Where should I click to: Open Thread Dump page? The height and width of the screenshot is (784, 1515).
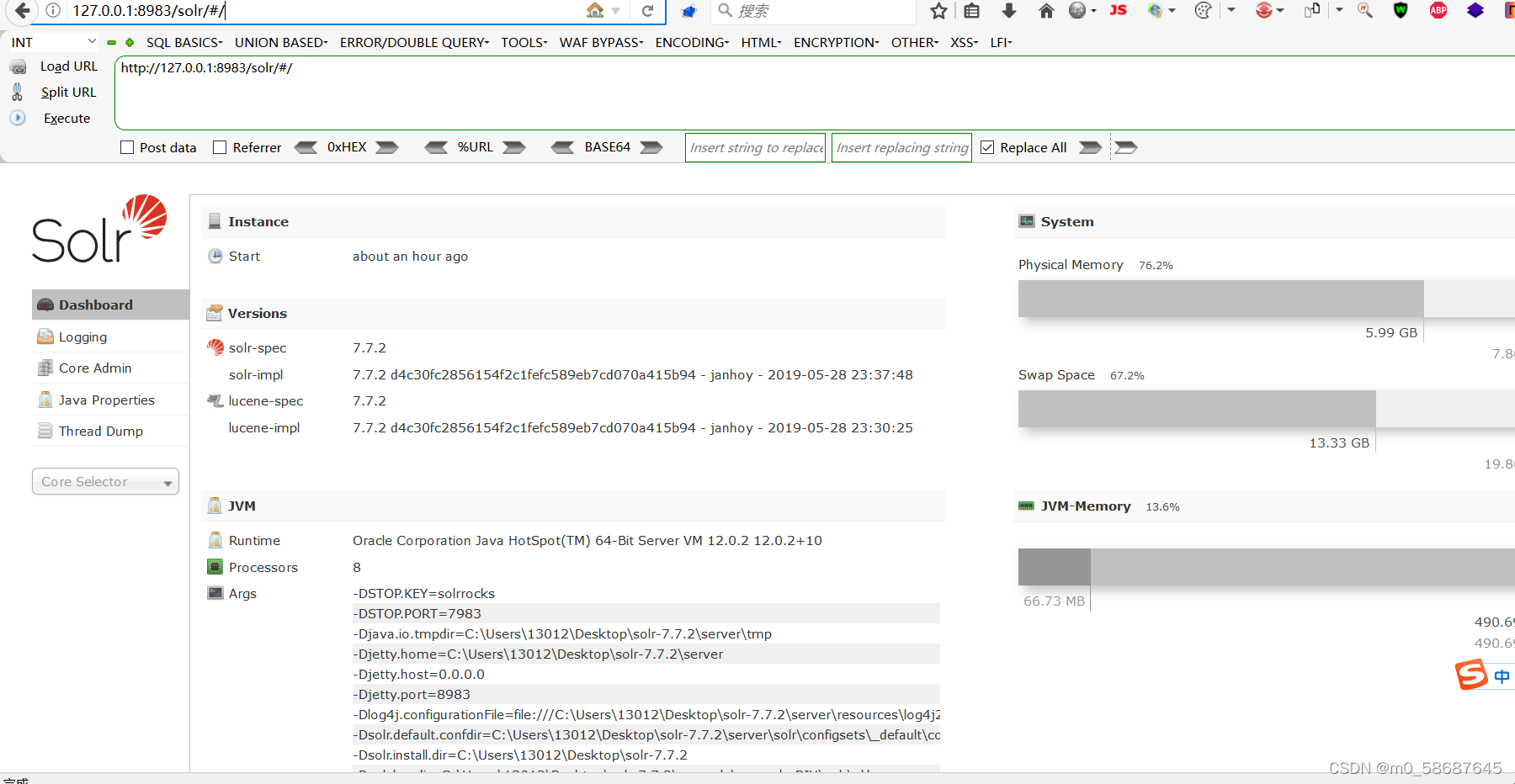click(110, 431)
